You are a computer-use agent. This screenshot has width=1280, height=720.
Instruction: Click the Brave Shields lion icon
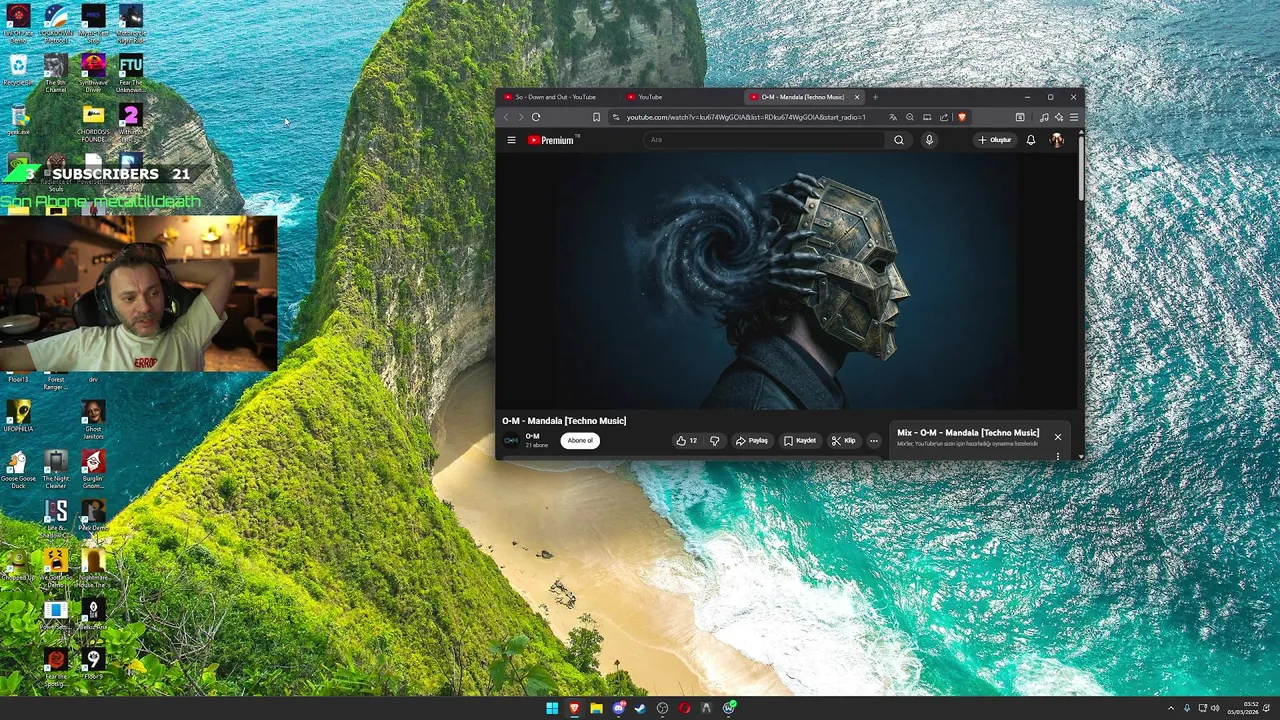point(962,117)
